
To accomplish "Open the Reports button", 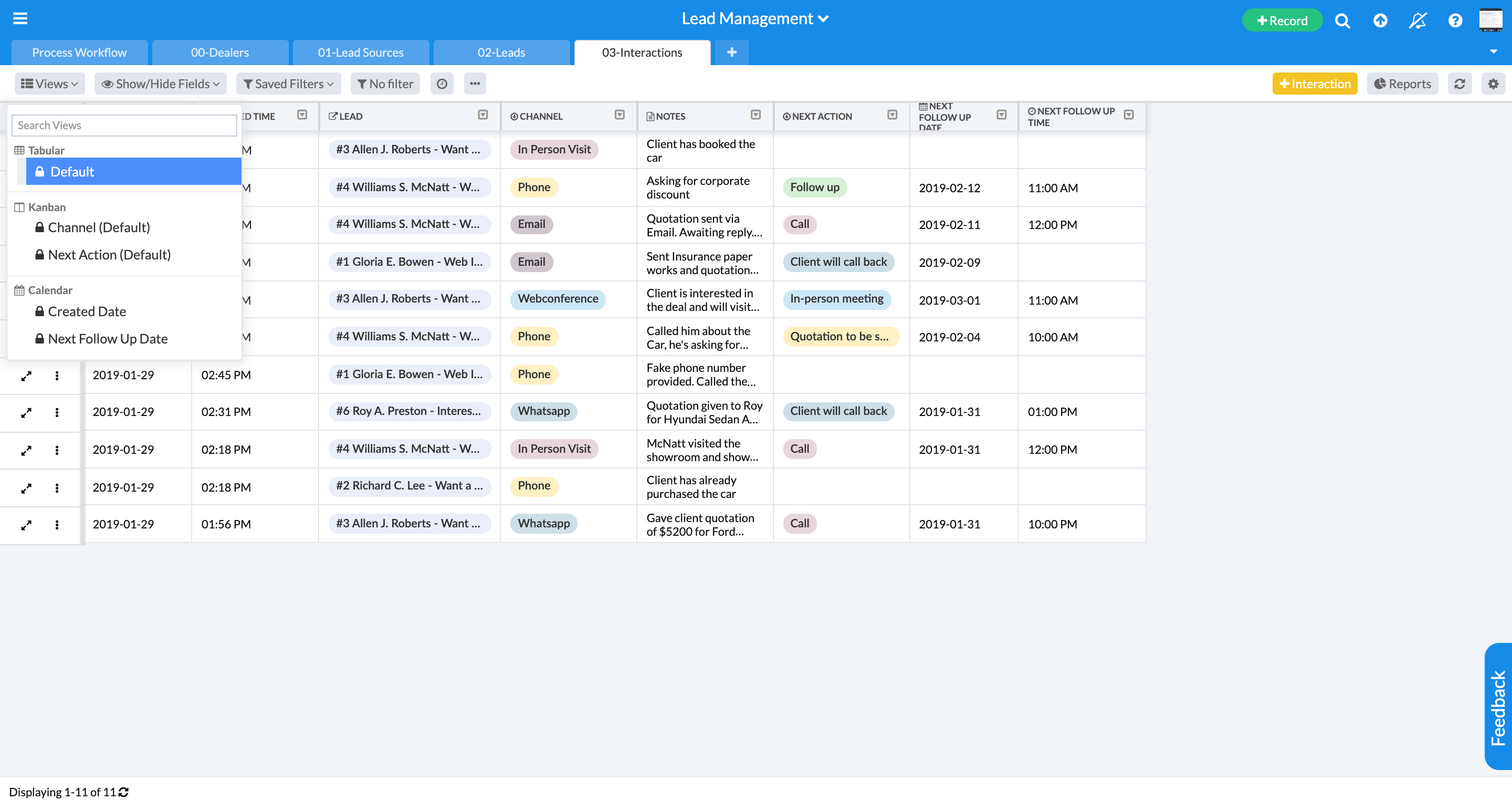I will [x=1402, y=84].
